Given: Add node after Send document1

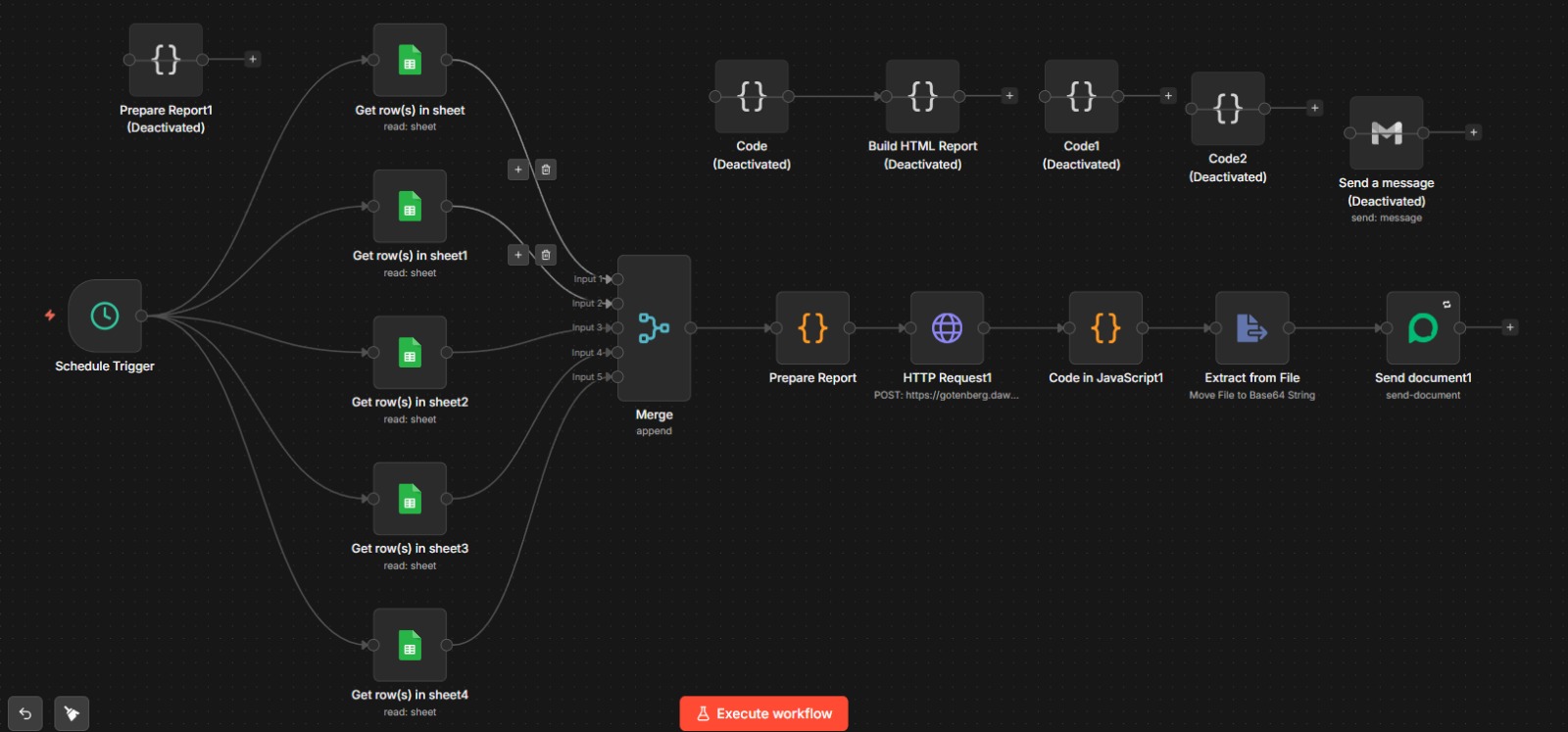Looking at the screenshot, I should coord(1510,327).
